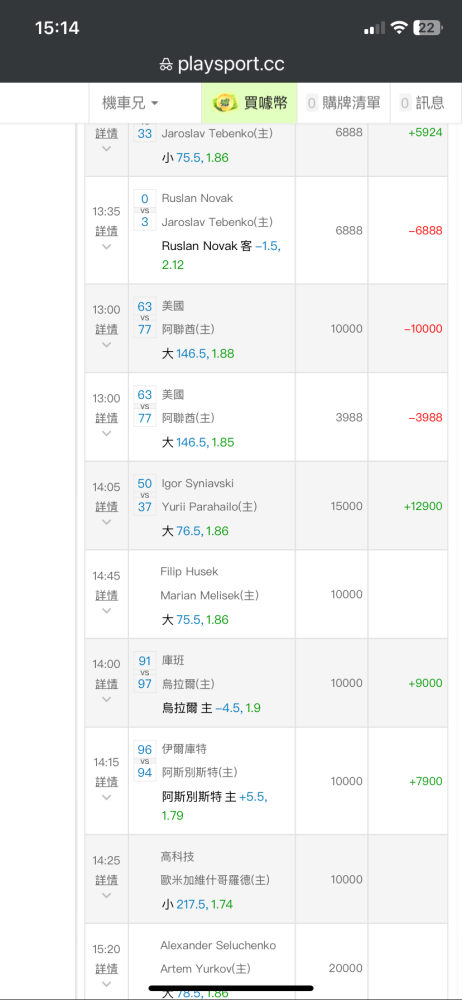Tap the 50 vs 37 score box

point(145,494)
